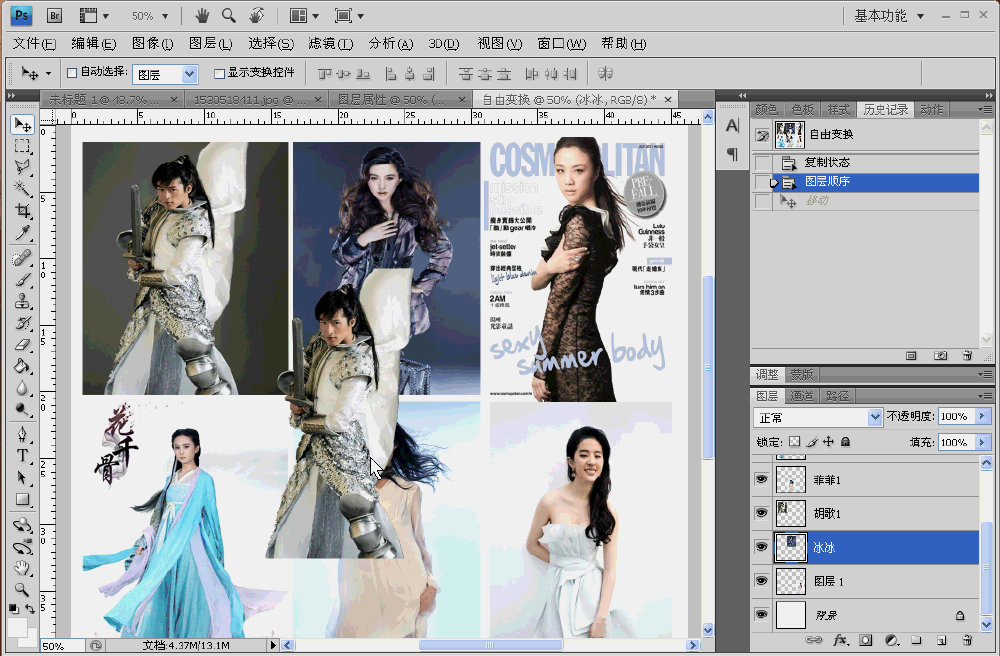This screenshot has height=656, width=1000.
Task: Open the 不透明度 opacity slider arrow
Action: 982,416
